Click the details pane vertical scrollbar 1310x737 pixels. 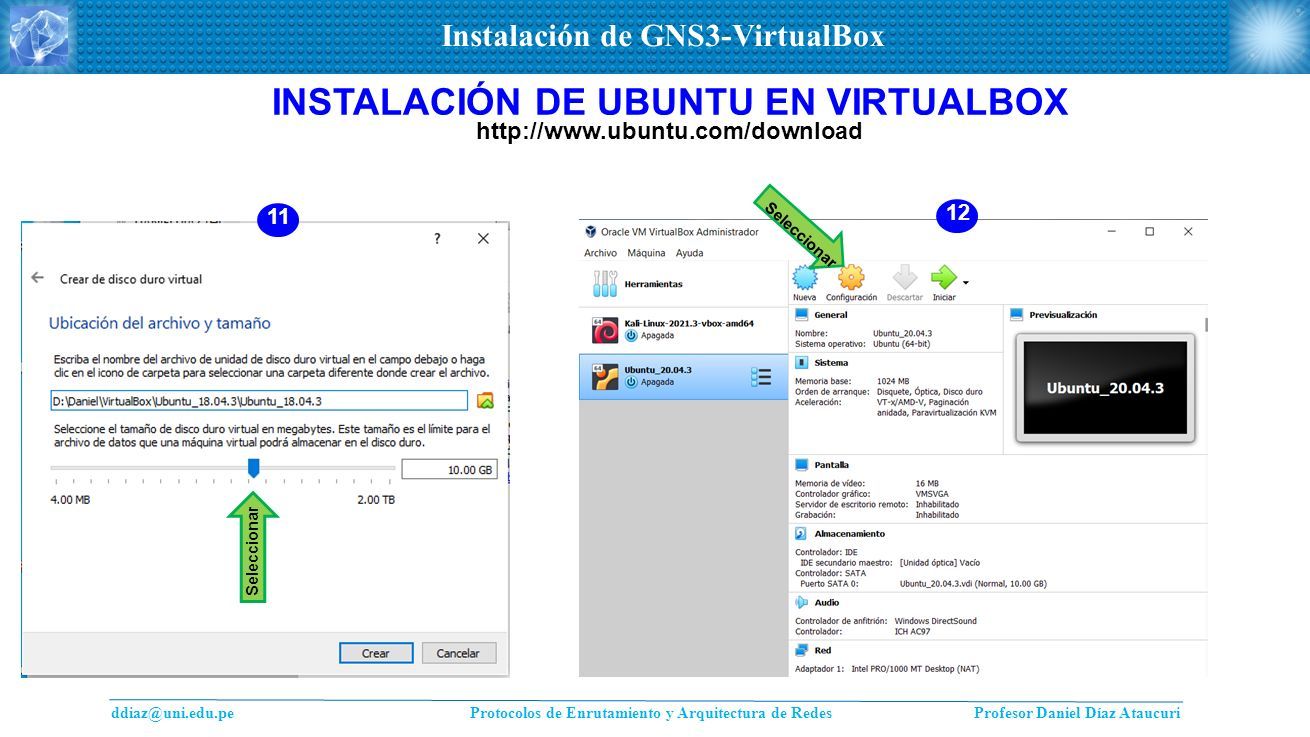1205,324
